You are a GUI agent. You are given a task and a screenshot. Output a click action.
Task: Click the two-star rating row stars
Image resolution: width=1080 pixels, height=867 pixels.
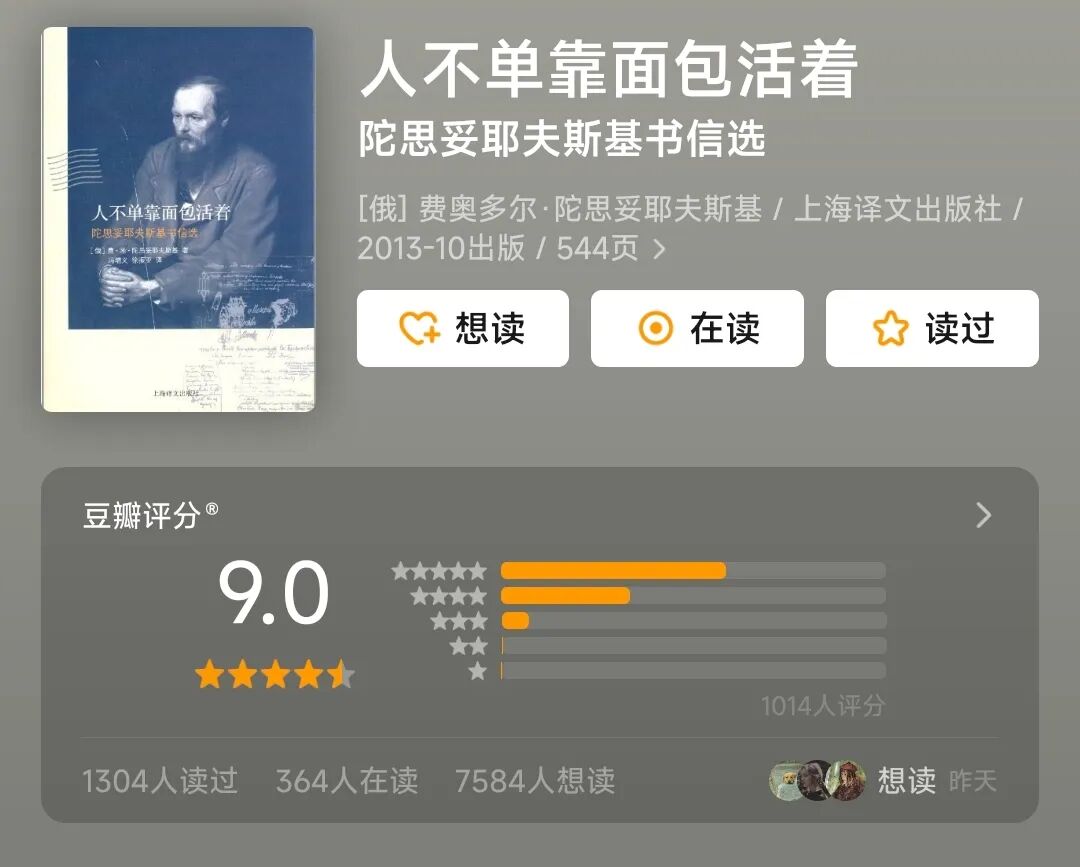pyautogui.click(x=468, y=646)
